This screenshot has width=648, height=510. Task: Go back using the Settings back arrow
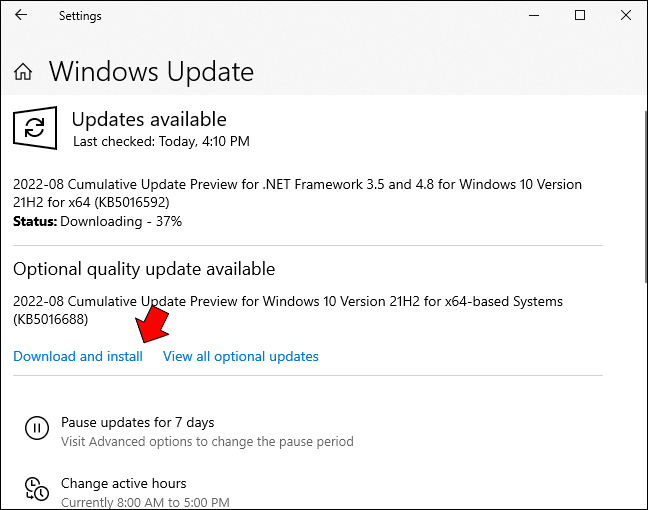click(x=21, y=15)
